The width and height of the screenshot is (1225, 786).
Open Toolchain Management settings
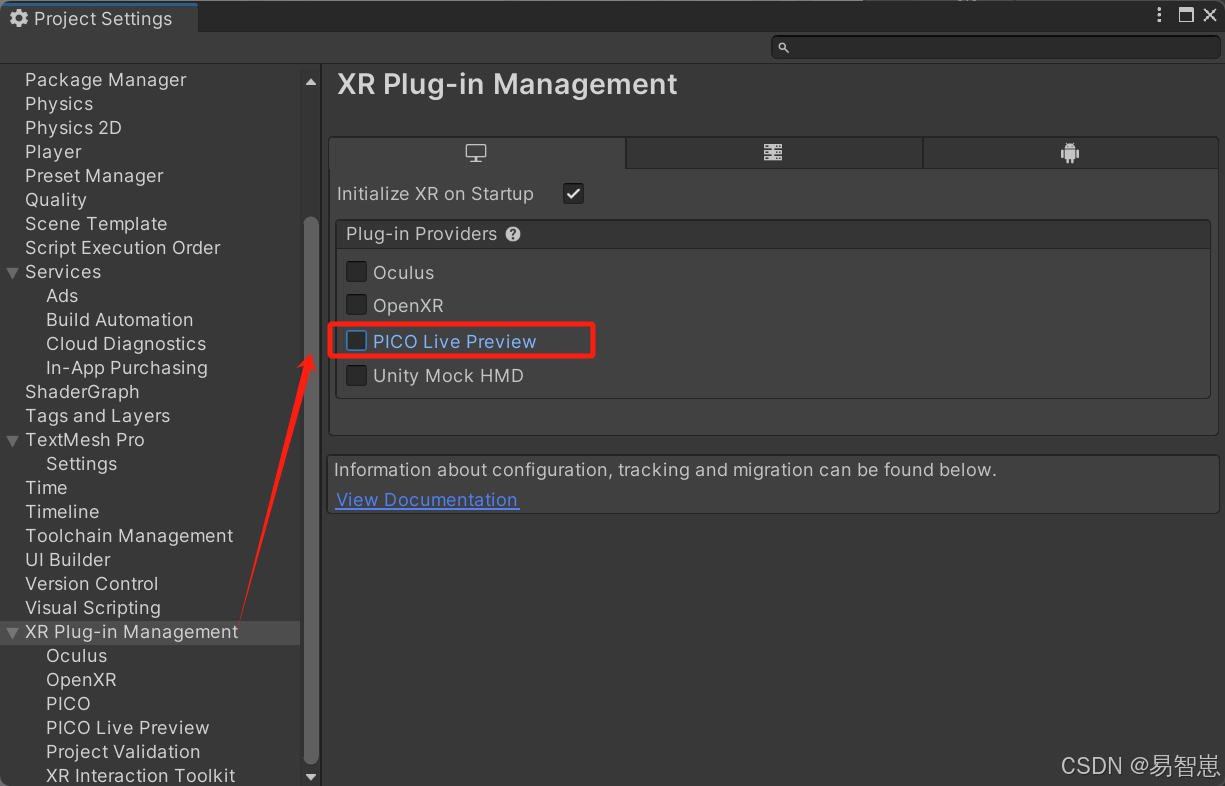[x=129, y=536]
